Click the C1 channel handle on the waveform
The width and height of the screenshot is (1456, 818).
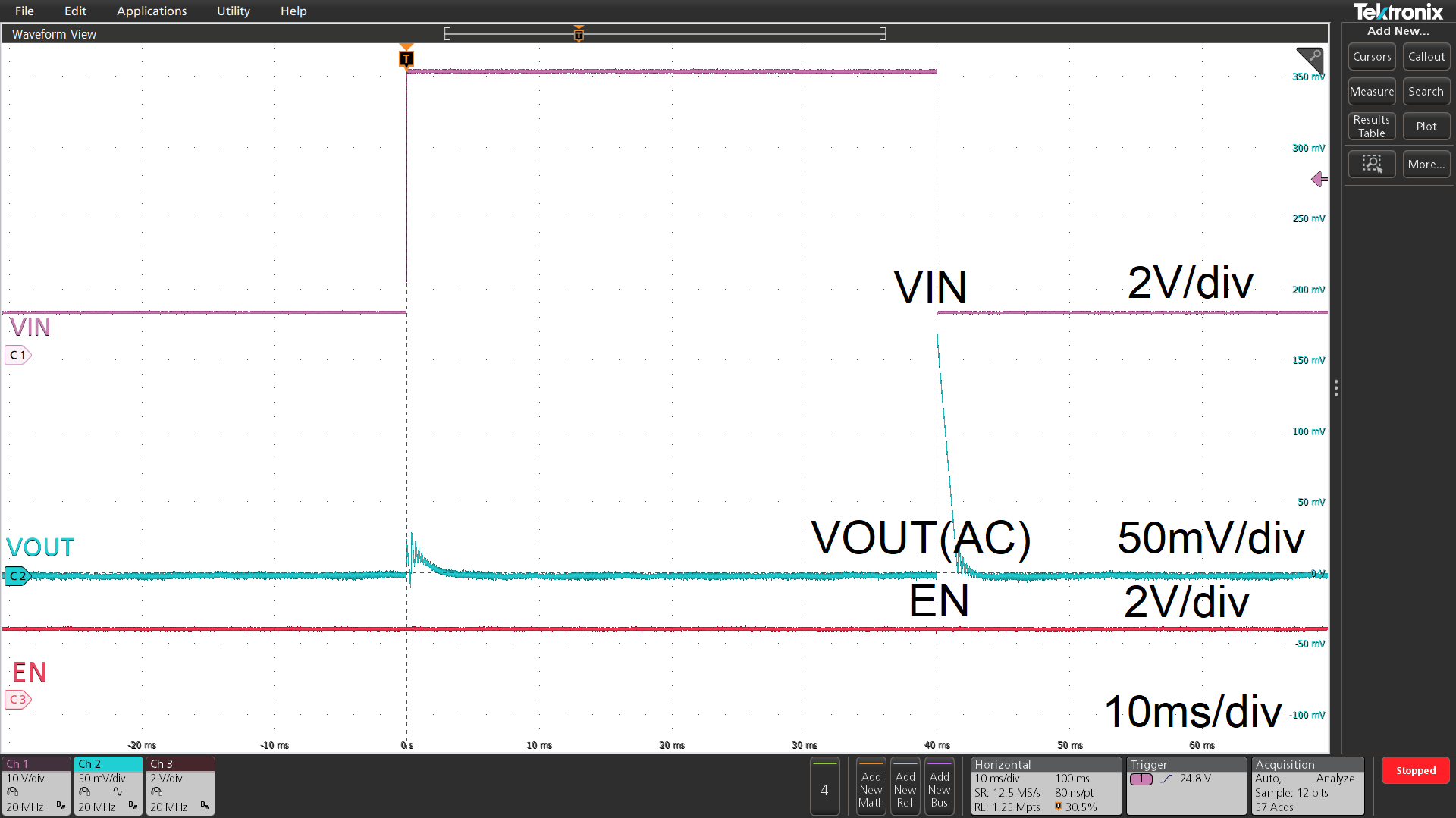(x=17, y=355)
